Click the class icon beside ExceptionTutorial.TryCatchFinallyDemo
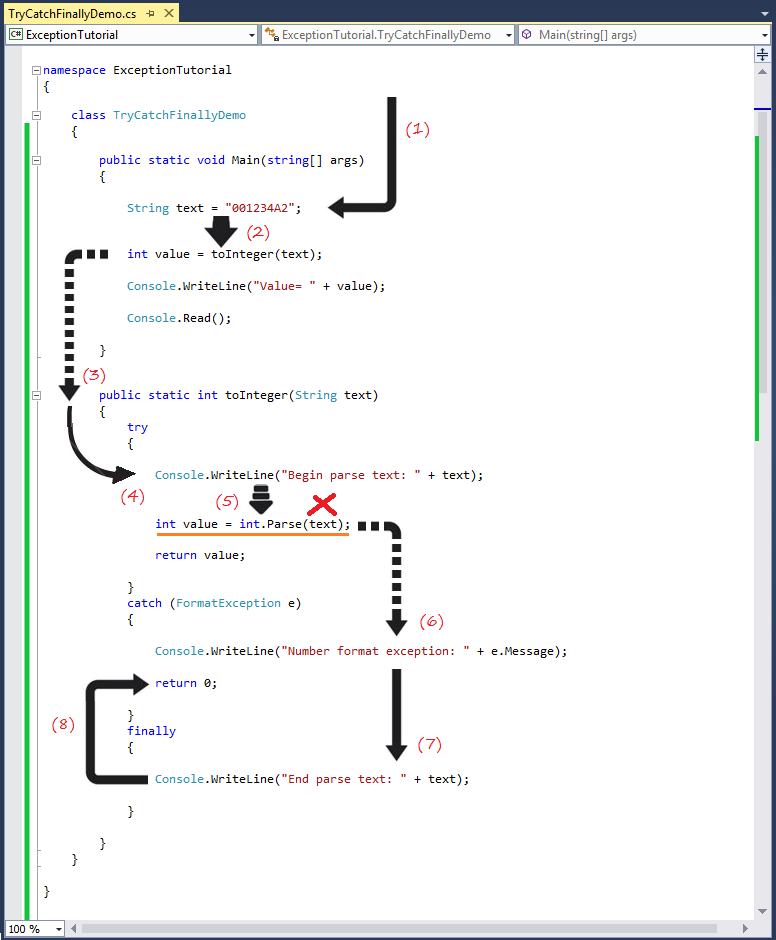The height and width of the screenshot is (940, 776). 272,35
